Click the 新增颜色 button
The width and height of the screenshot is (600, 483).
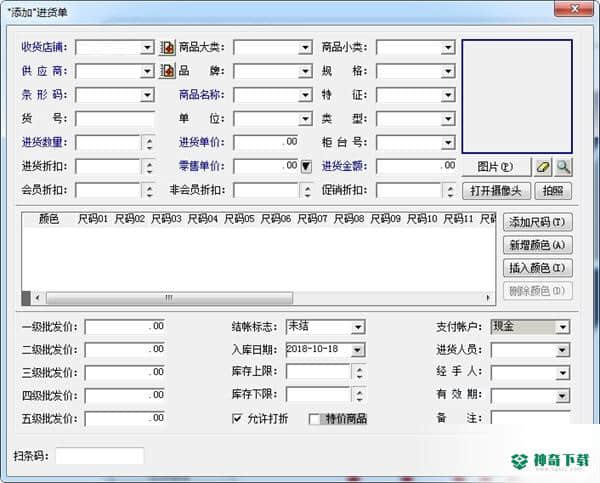tap(538, 245)
